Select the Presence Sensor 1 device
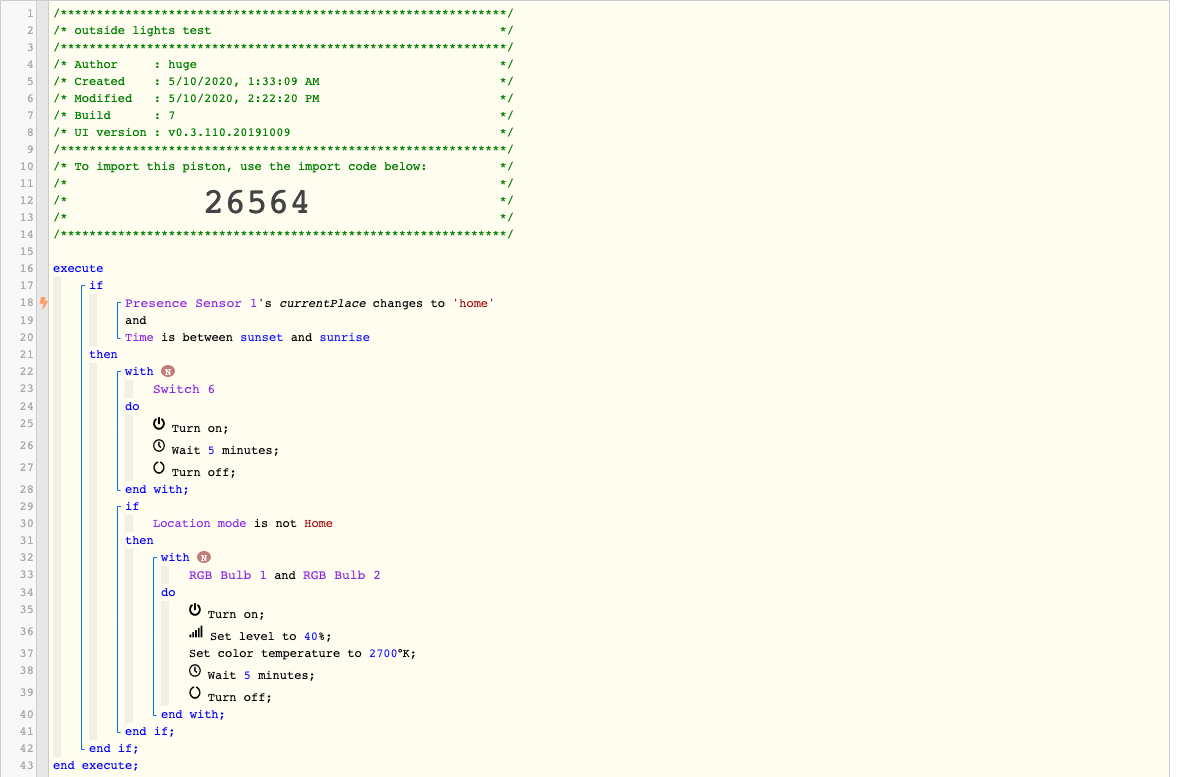This screenshot has height=777, width=1178. 191,304
